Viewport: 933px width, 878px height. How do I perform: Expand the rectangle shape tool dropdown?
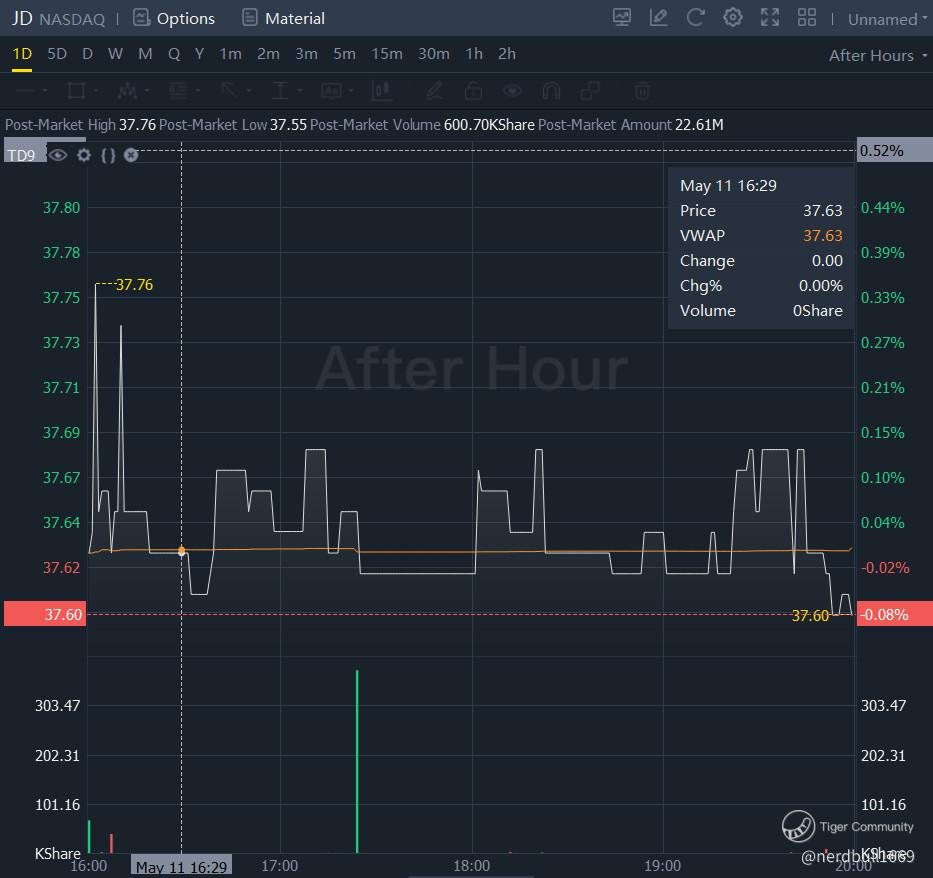97,91
